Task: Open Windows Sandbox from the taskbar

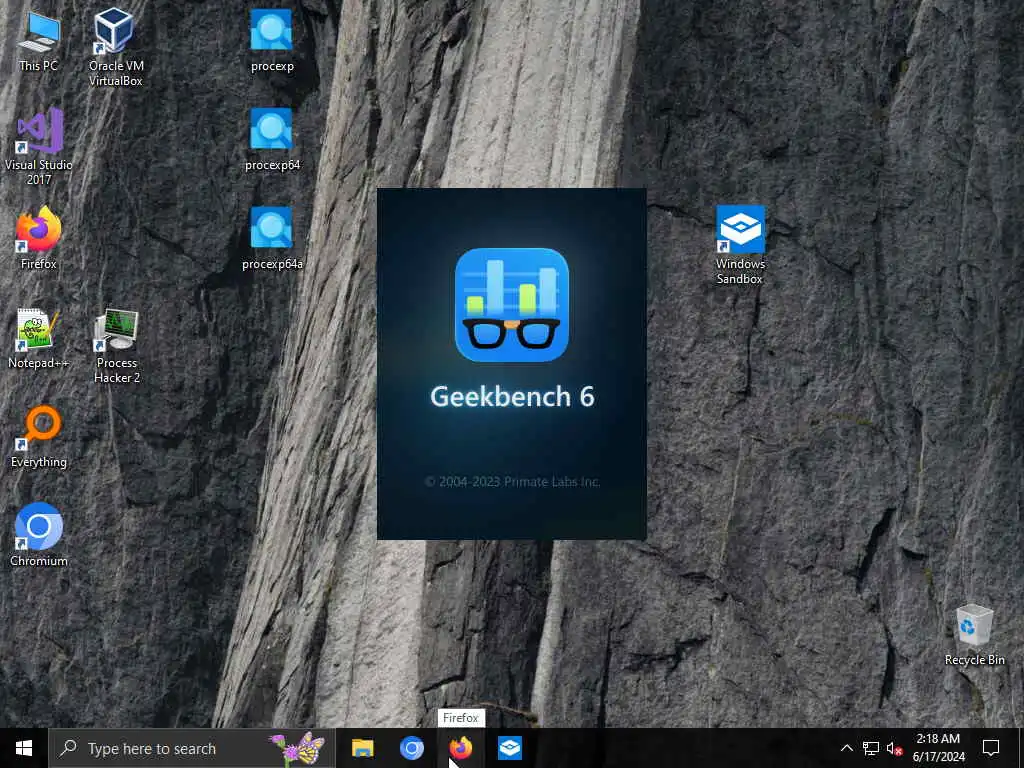Action: pyautogui.click(x=509, y=748)
